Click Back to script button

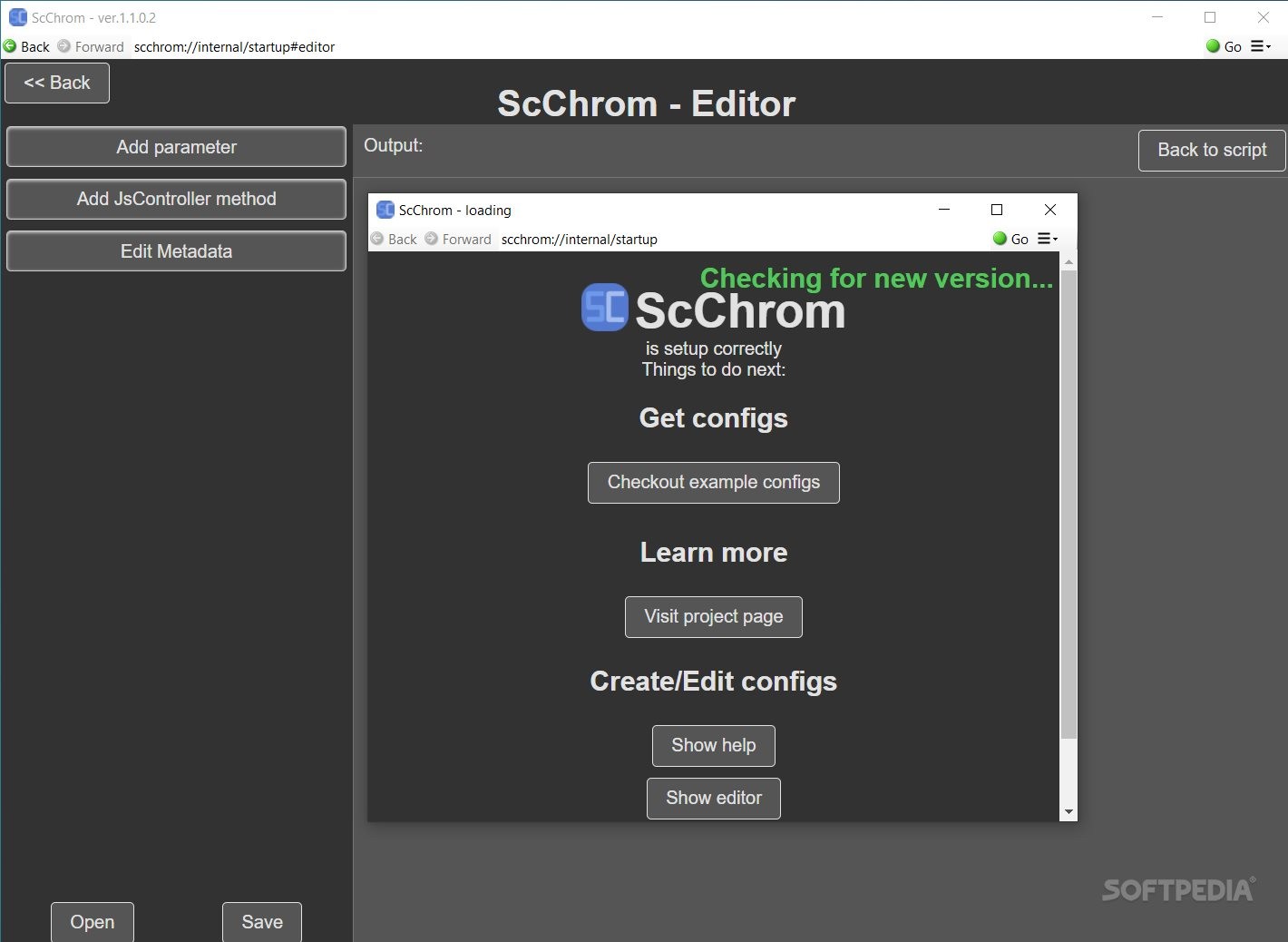(1212, 150)
